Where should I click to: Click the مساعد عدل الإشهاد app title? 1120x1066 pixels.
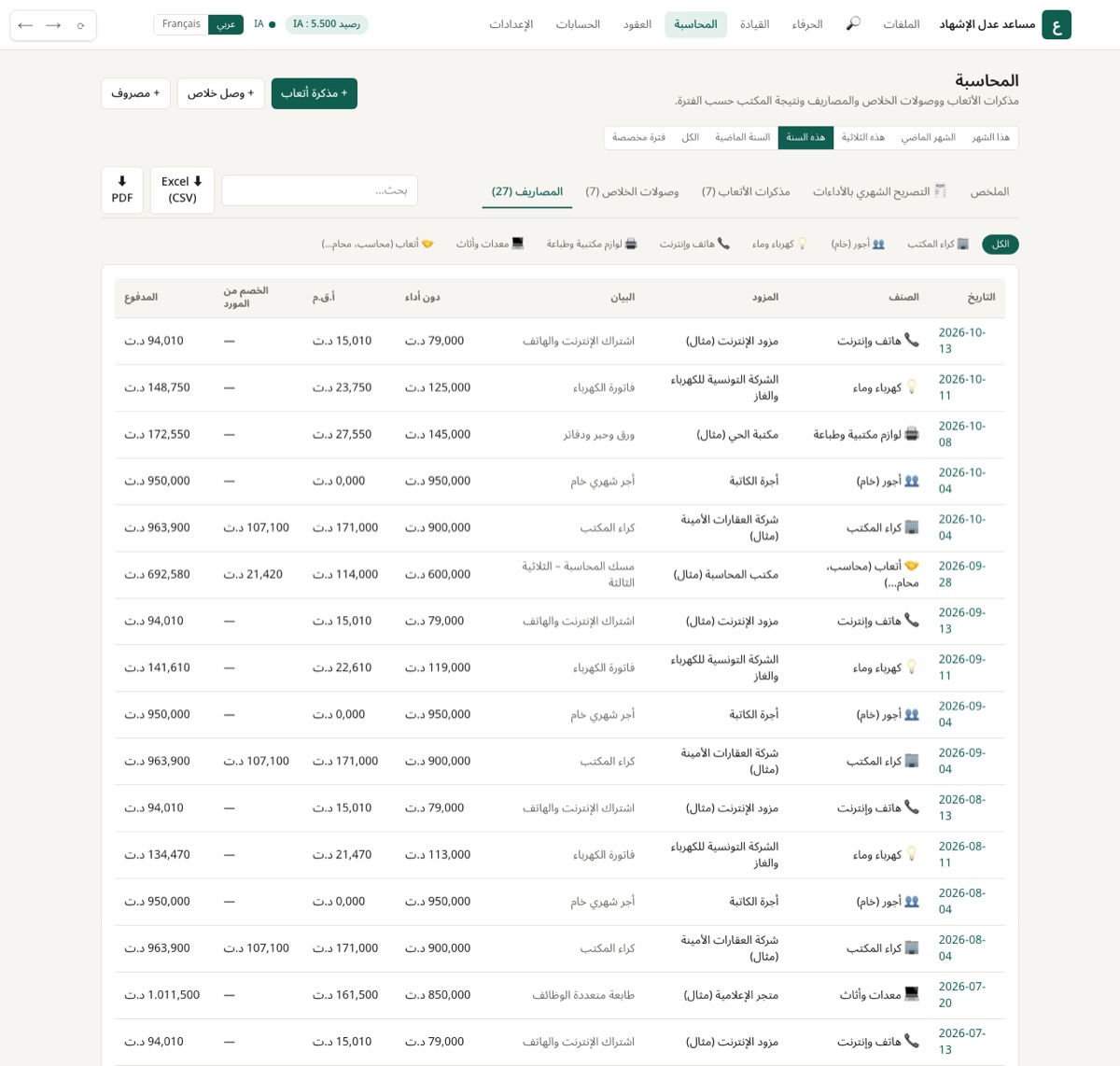(987, 24)
